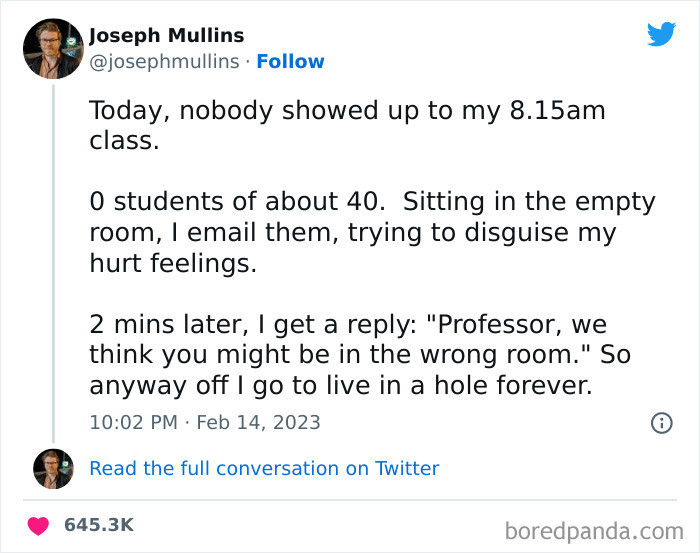Follow Joseph Mullins
This screenshot has height=553, width=700.
click(x=290, y=62)
